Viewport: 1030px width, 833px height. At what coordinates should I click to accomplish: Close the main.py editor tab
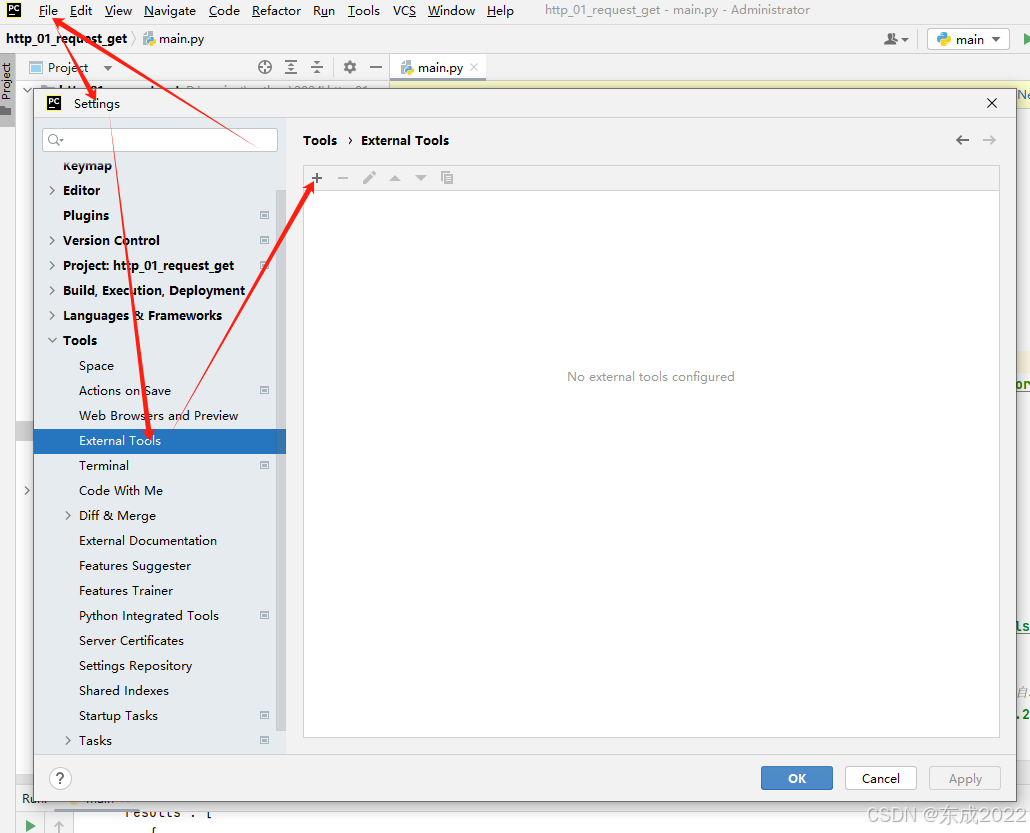point(474,67)
